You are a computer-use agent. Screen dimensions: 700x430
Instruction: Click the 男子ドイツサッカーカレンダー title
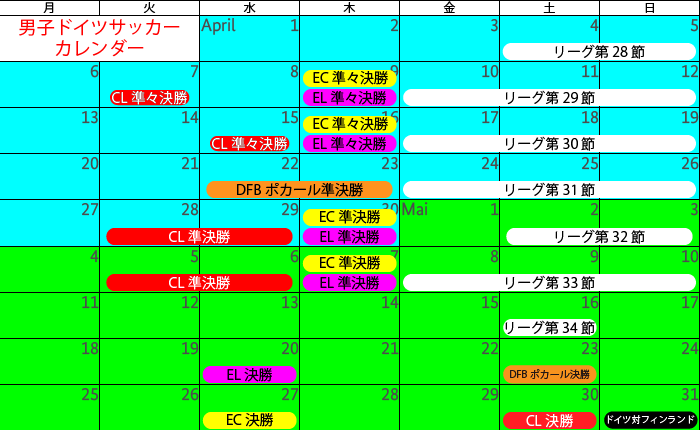pos(99,37)
